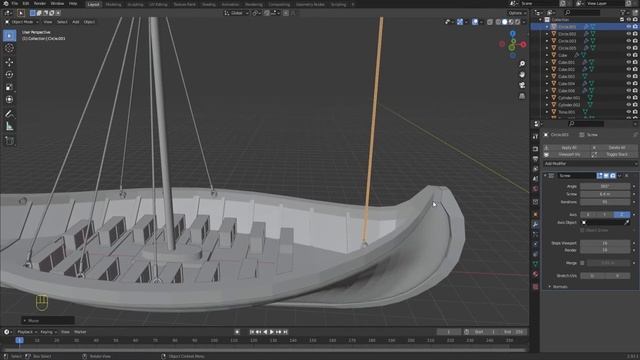Image resolution: width=640 pixels, height=360 pixels.
Task: Select the Add Cube tool
Action: pyautogui.click(x=9, y=141)
